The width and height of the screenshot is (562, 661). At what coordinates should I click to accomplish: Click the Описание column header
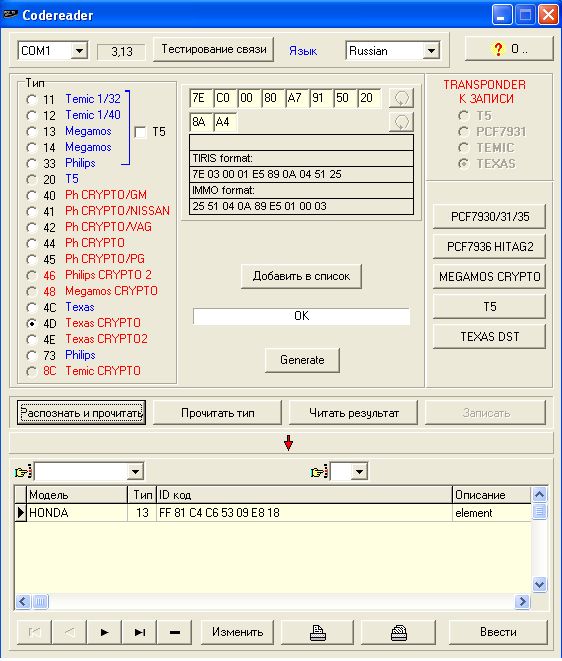[x=492, y=495]
